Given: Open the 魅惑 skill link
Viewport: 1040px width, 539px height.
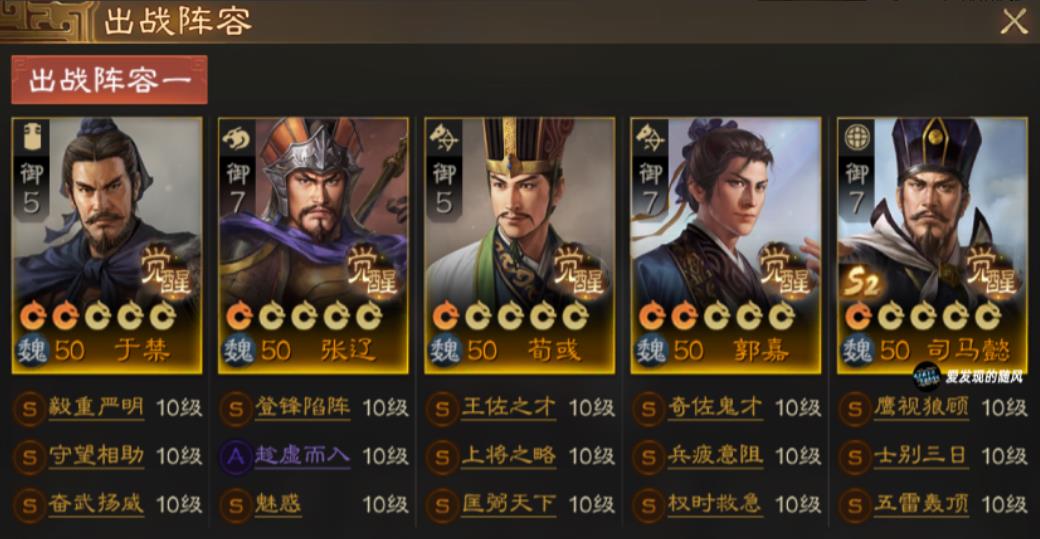Looking at the screenshot, I should [279, 505].
